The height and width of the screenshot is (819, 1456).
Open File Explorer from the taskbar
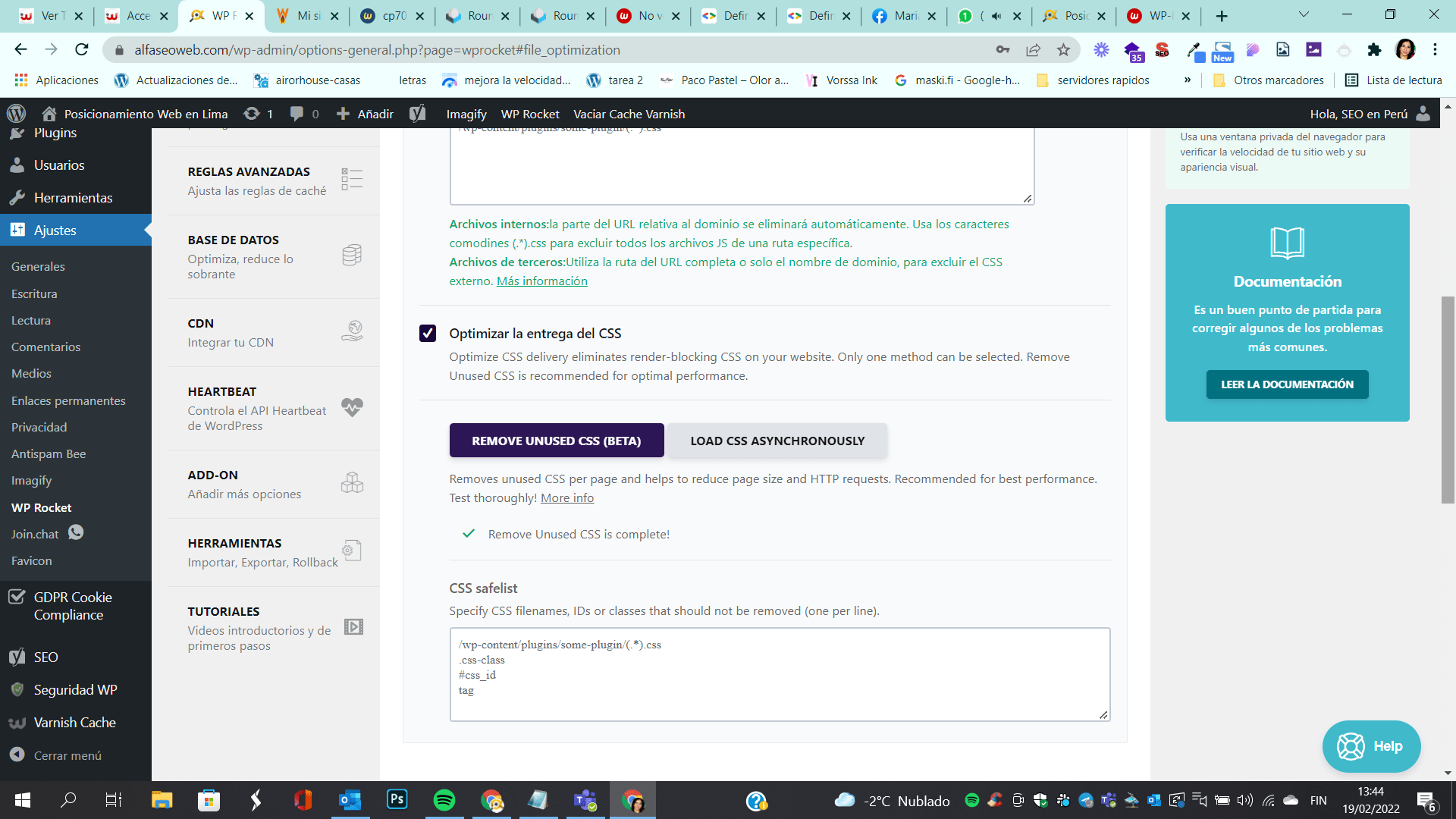pos(162,800)
